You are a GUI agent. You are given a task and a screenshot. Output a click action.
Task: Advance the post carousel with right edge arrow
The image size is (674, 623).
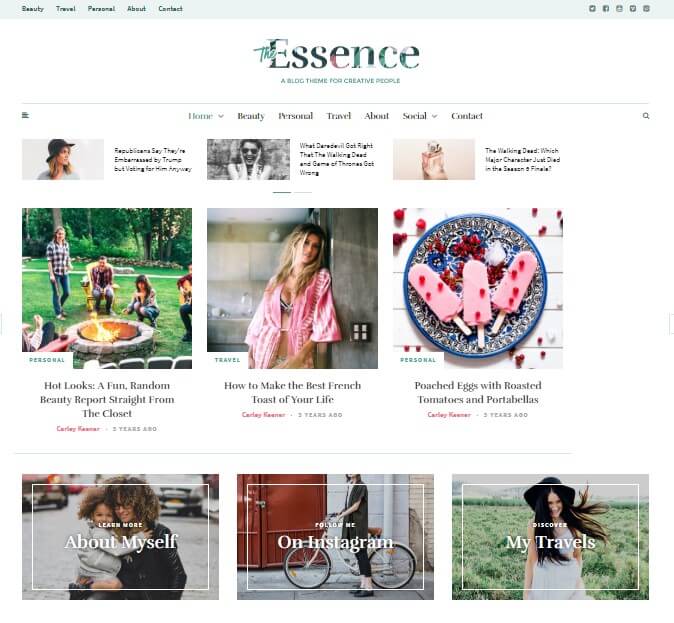coord(671,324)
